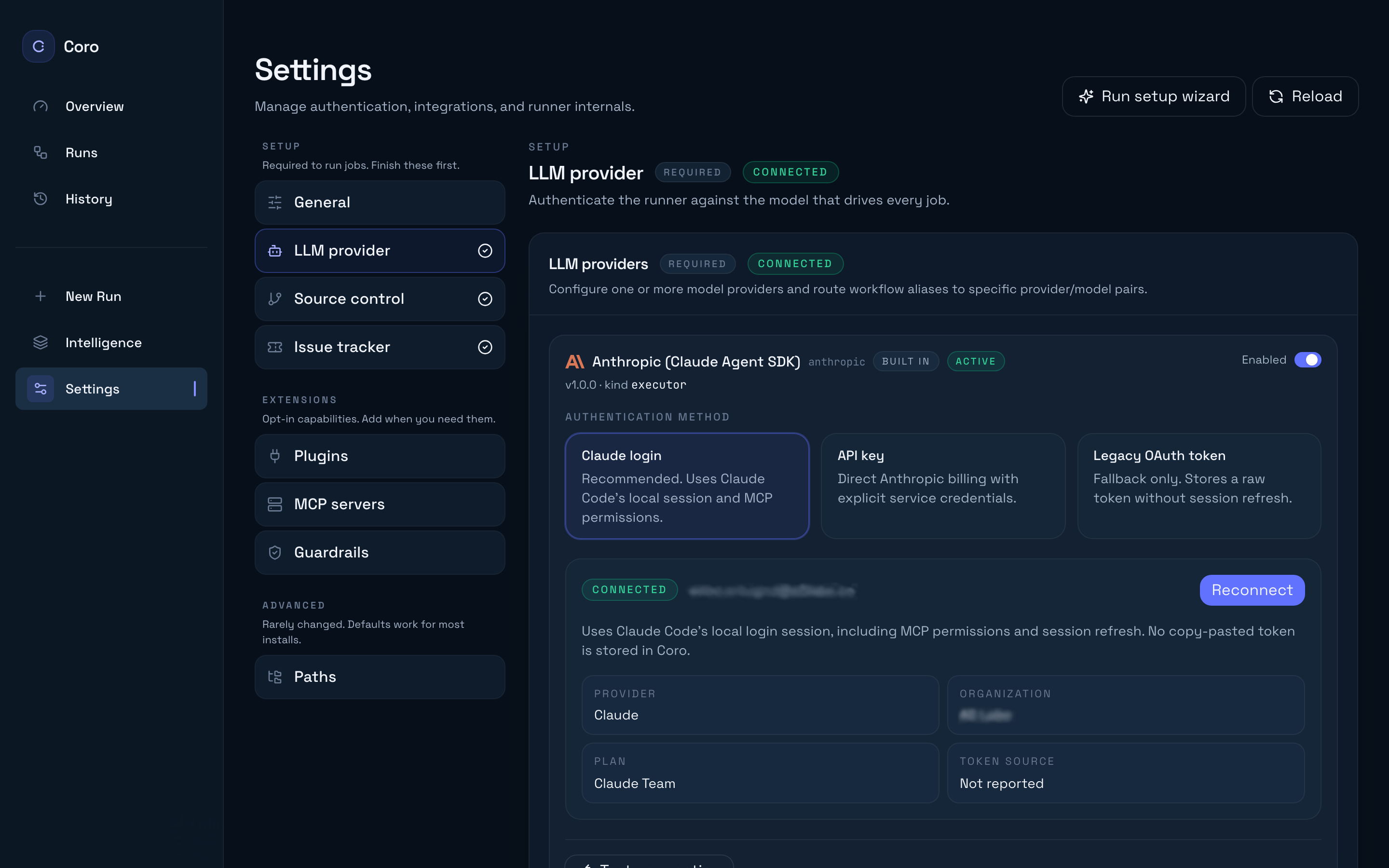Choose Legacy OAuth token authentication method

1199,486
